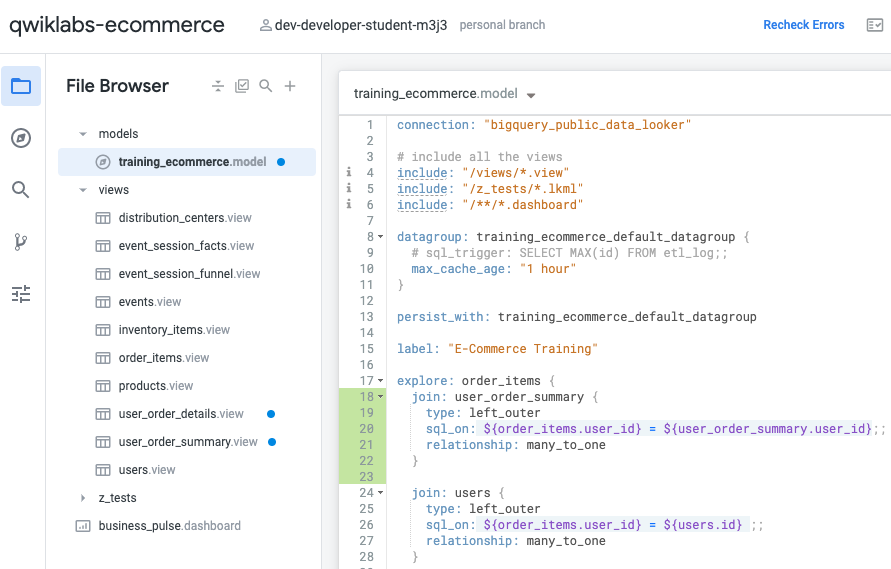Open distribution_centers.view file

(185, 218)
